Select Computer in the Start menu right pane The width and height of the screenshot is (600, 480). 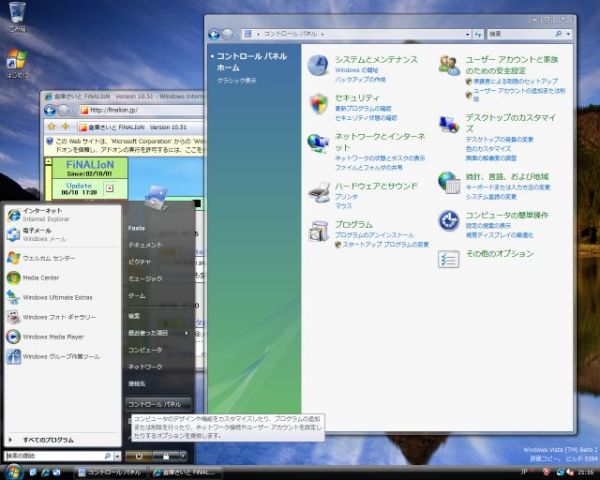tap(145, 349)
